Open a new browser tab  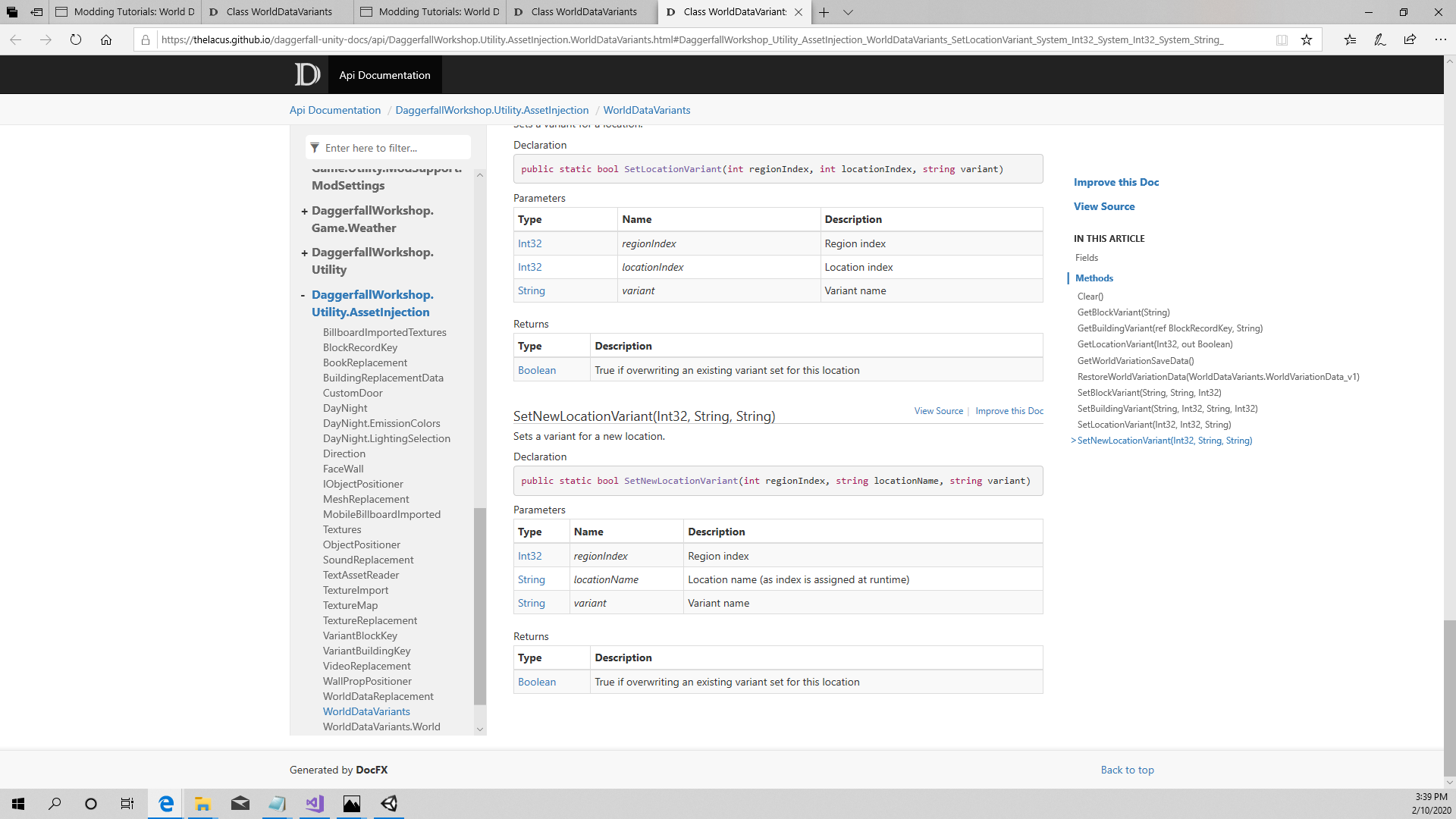pos(824,12)
